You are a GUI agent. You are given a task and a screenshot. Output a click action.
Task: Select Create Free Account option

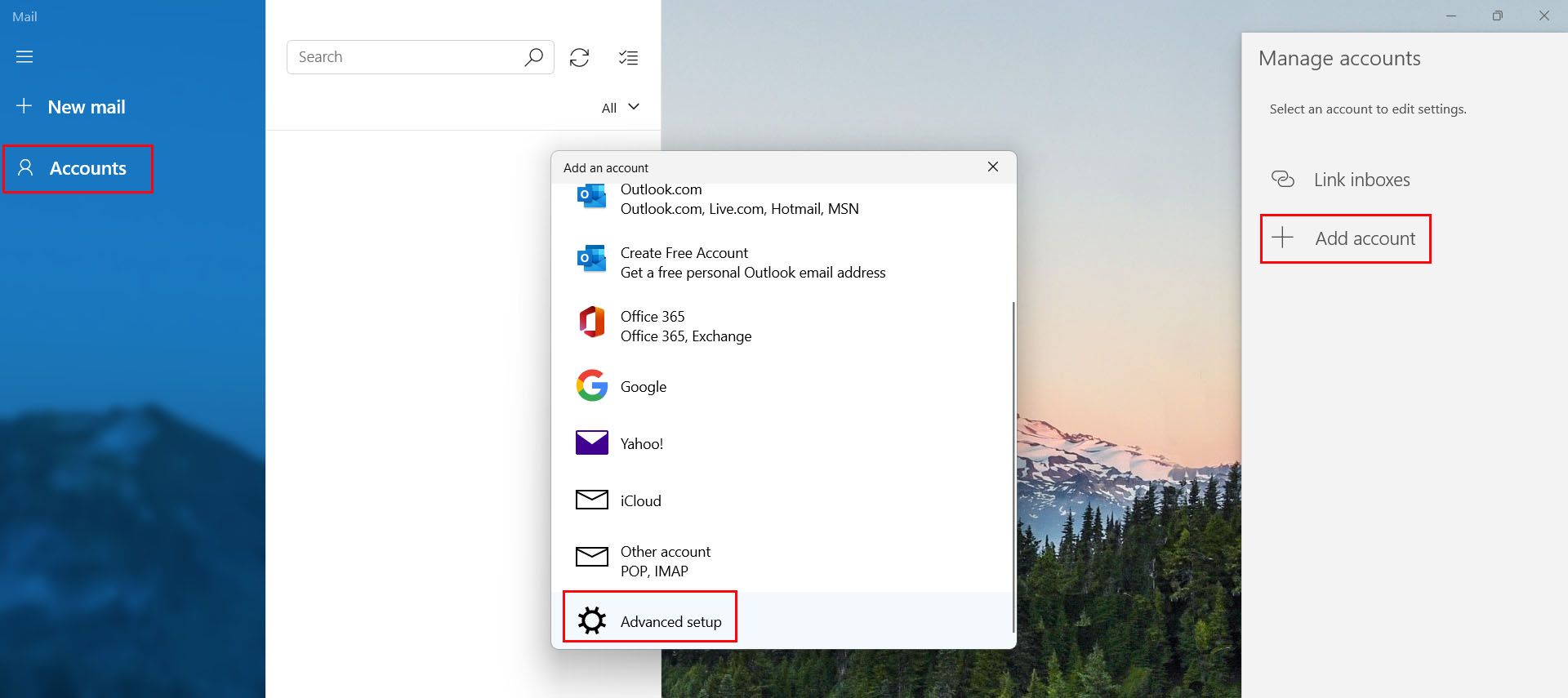tap(782, 262)
